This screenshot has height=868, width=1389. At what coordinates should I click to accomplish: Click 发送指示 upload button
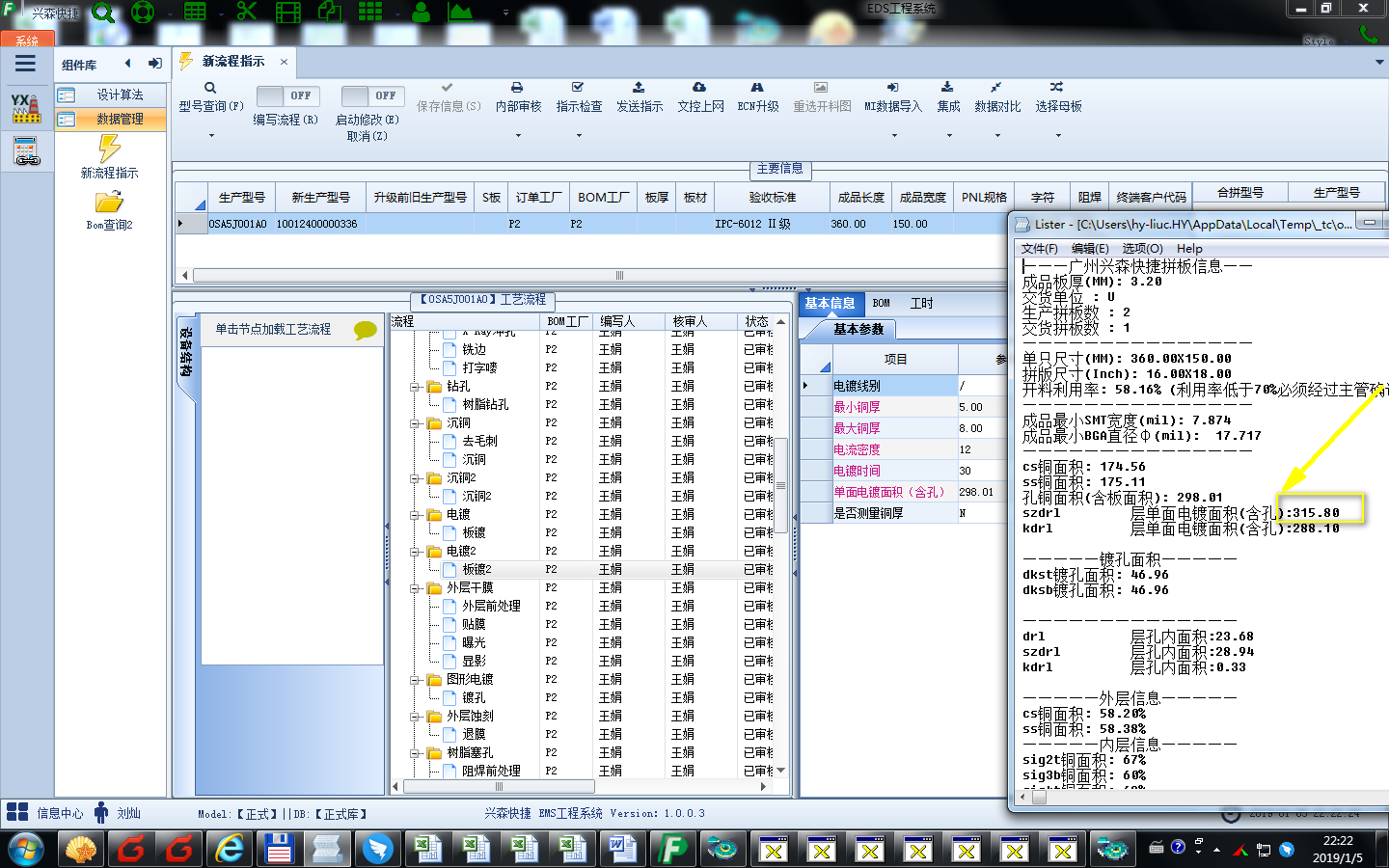coord(640,97)
